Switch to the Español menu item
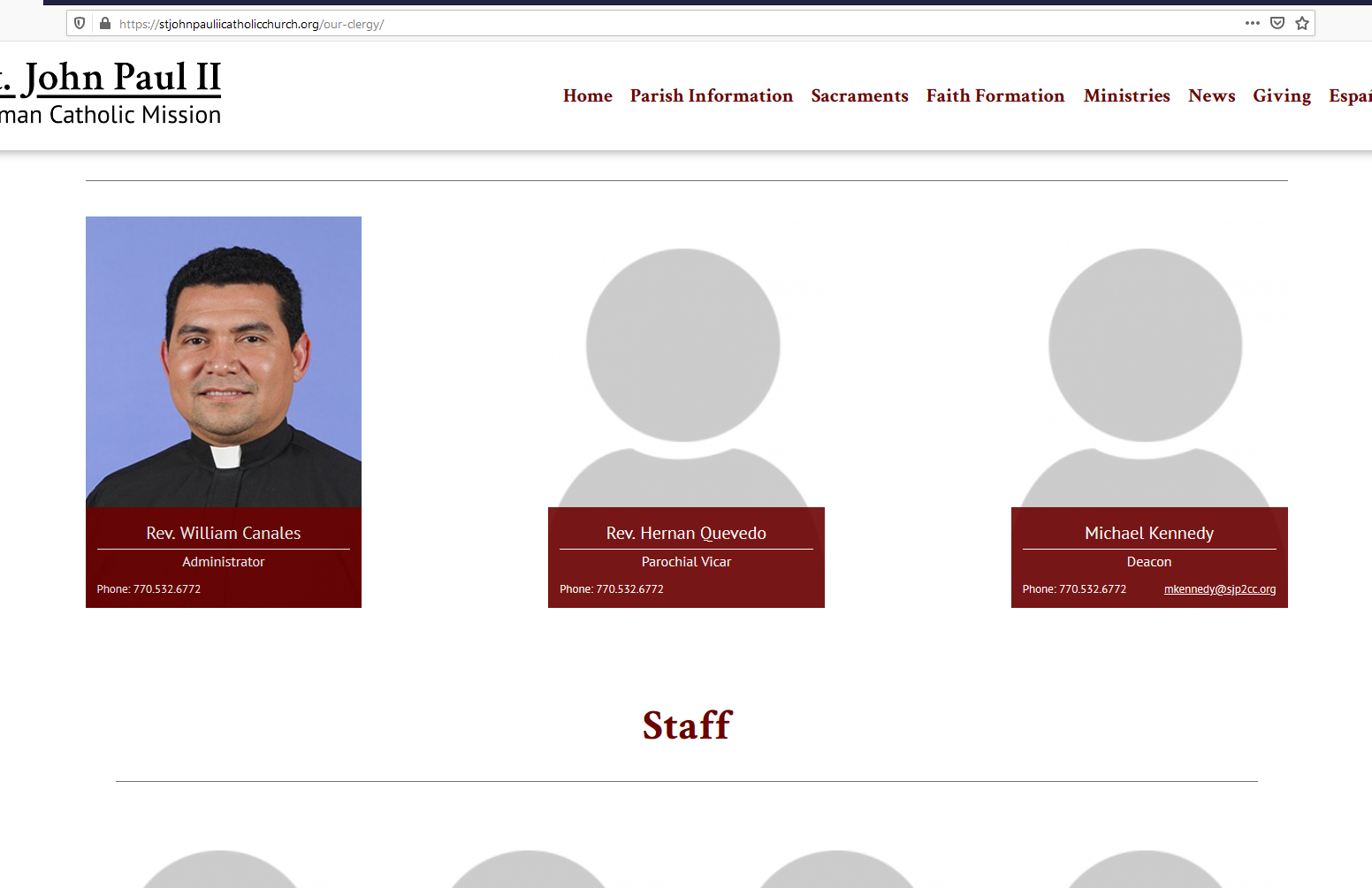 click(1350, 95)
